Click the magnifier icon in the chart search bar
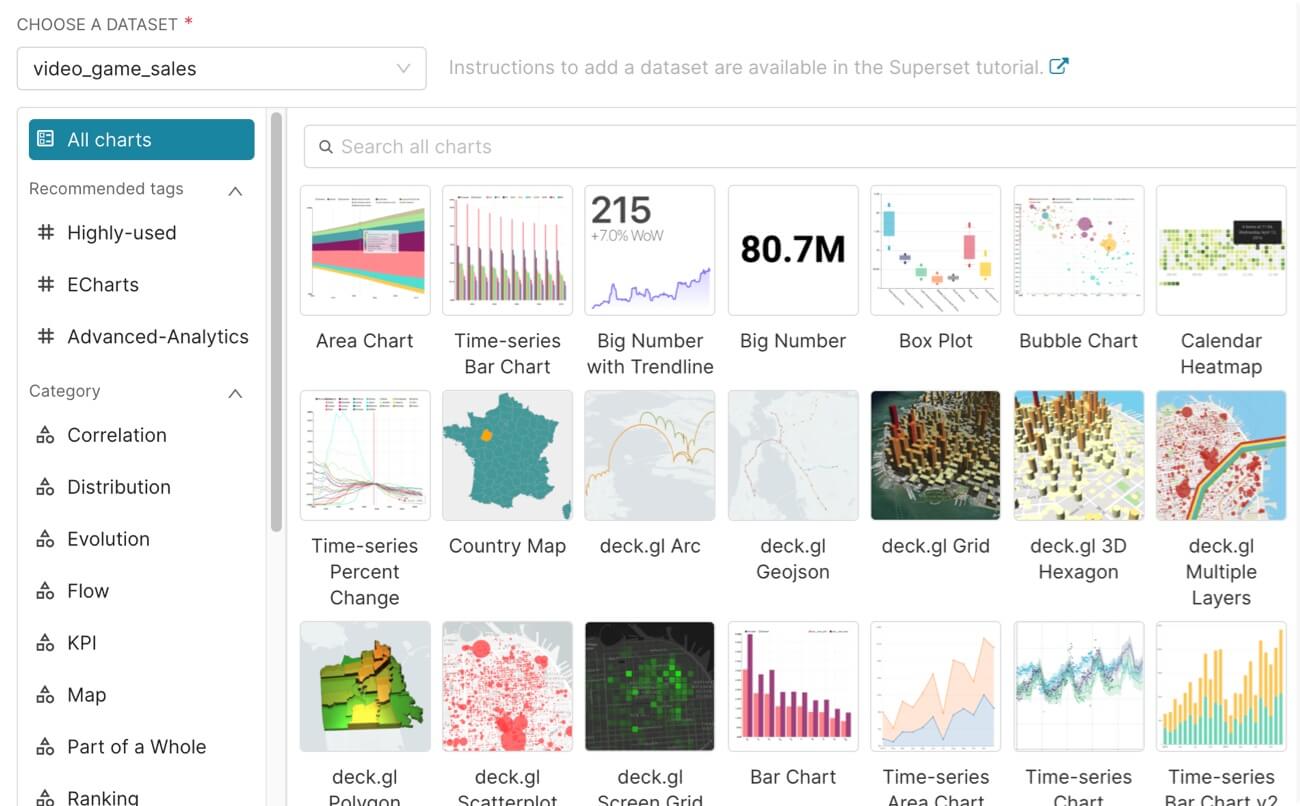 326,146
